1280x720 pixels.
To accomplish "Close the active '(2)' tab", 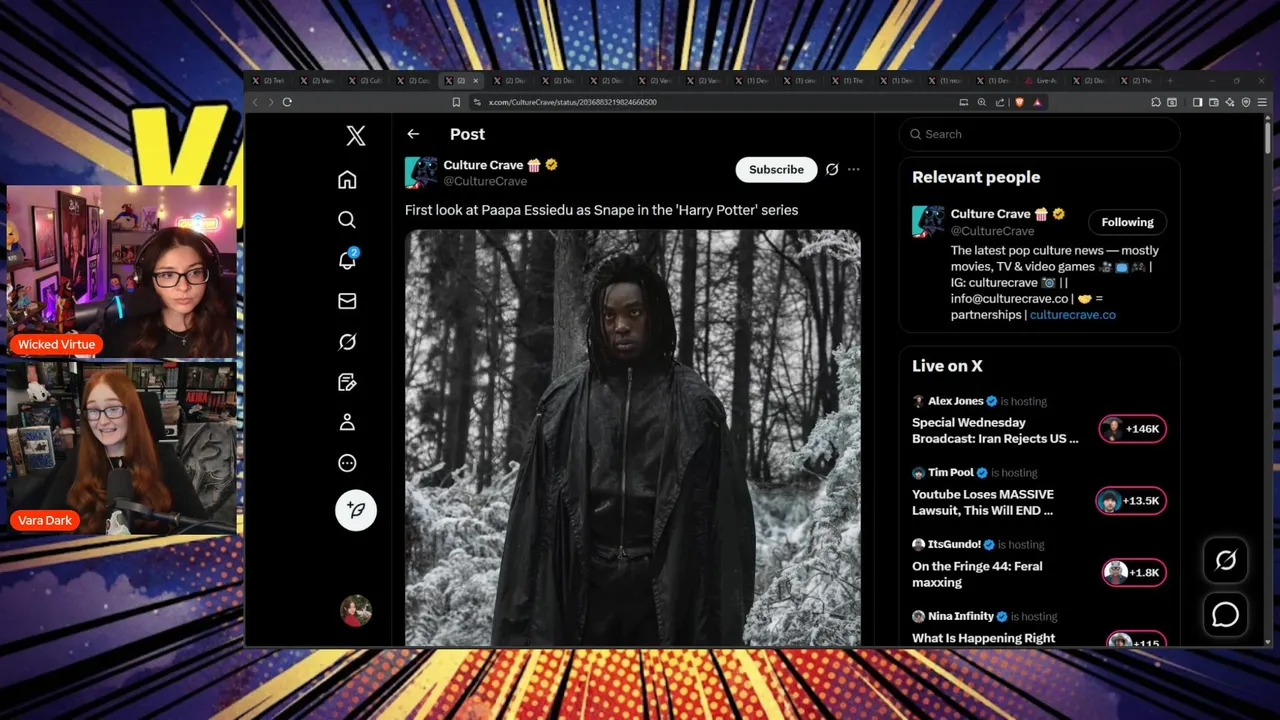I will 476,81.
